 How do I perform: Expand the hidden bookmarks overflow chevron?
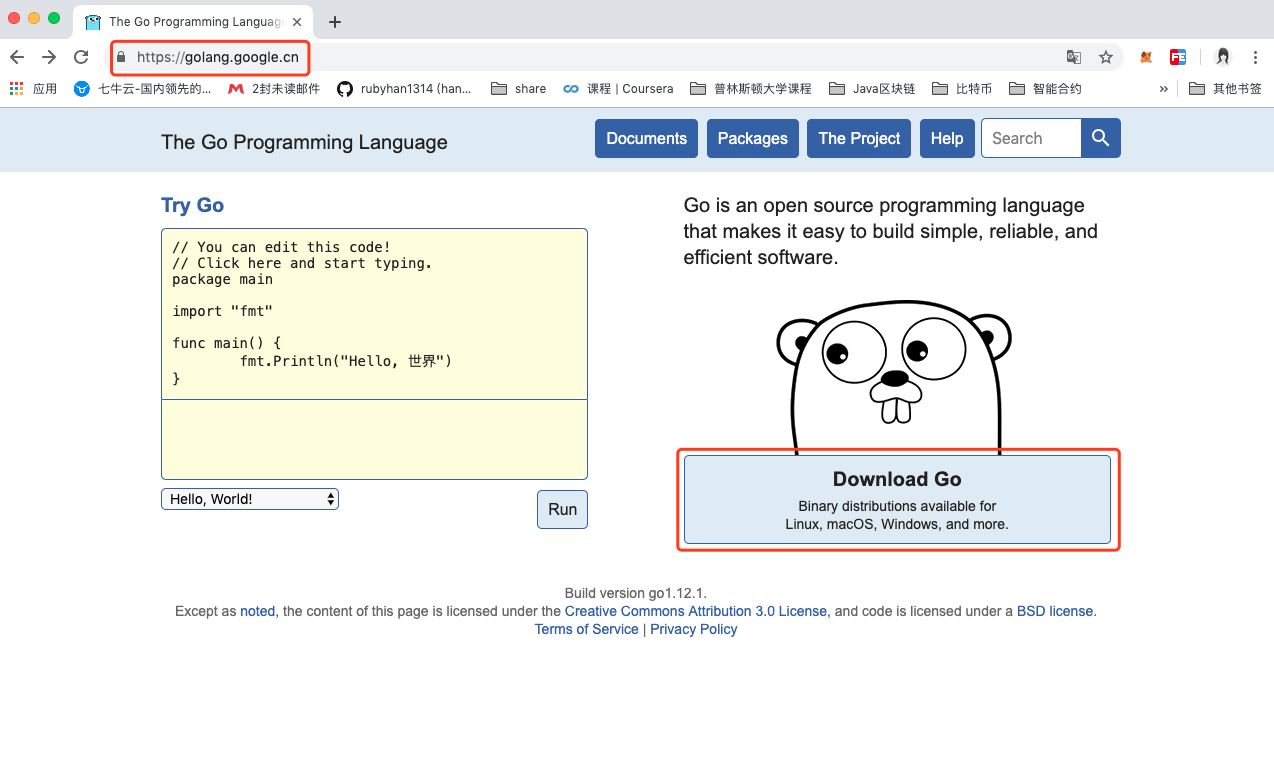pos(1163,89)
